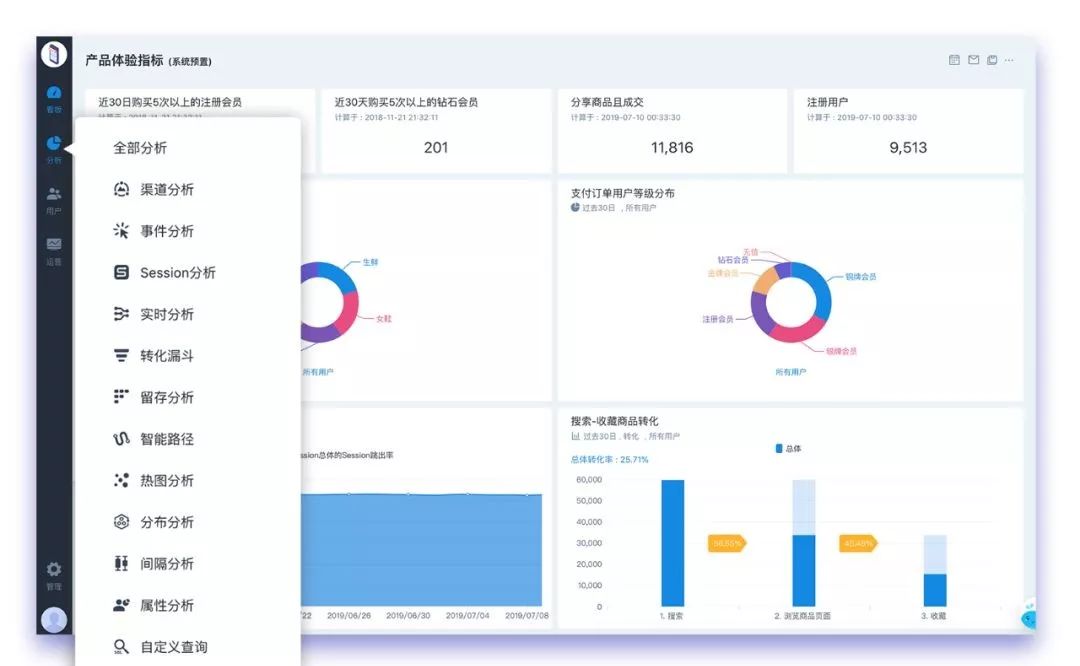Image resolution: width=1080 pixels, height=666 pixels.
Task: Select the 渠道分析 (channel analysis) icon
Action: pos(121,189)
